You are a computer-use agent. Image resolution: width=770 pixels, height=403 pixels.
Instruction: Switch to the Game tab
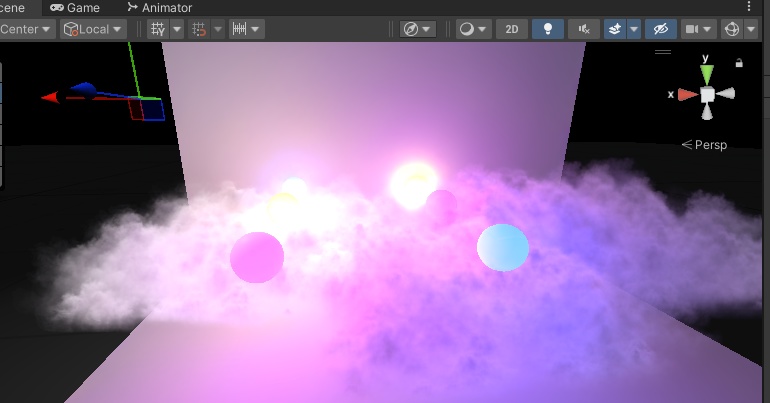[x=75, y=7]
